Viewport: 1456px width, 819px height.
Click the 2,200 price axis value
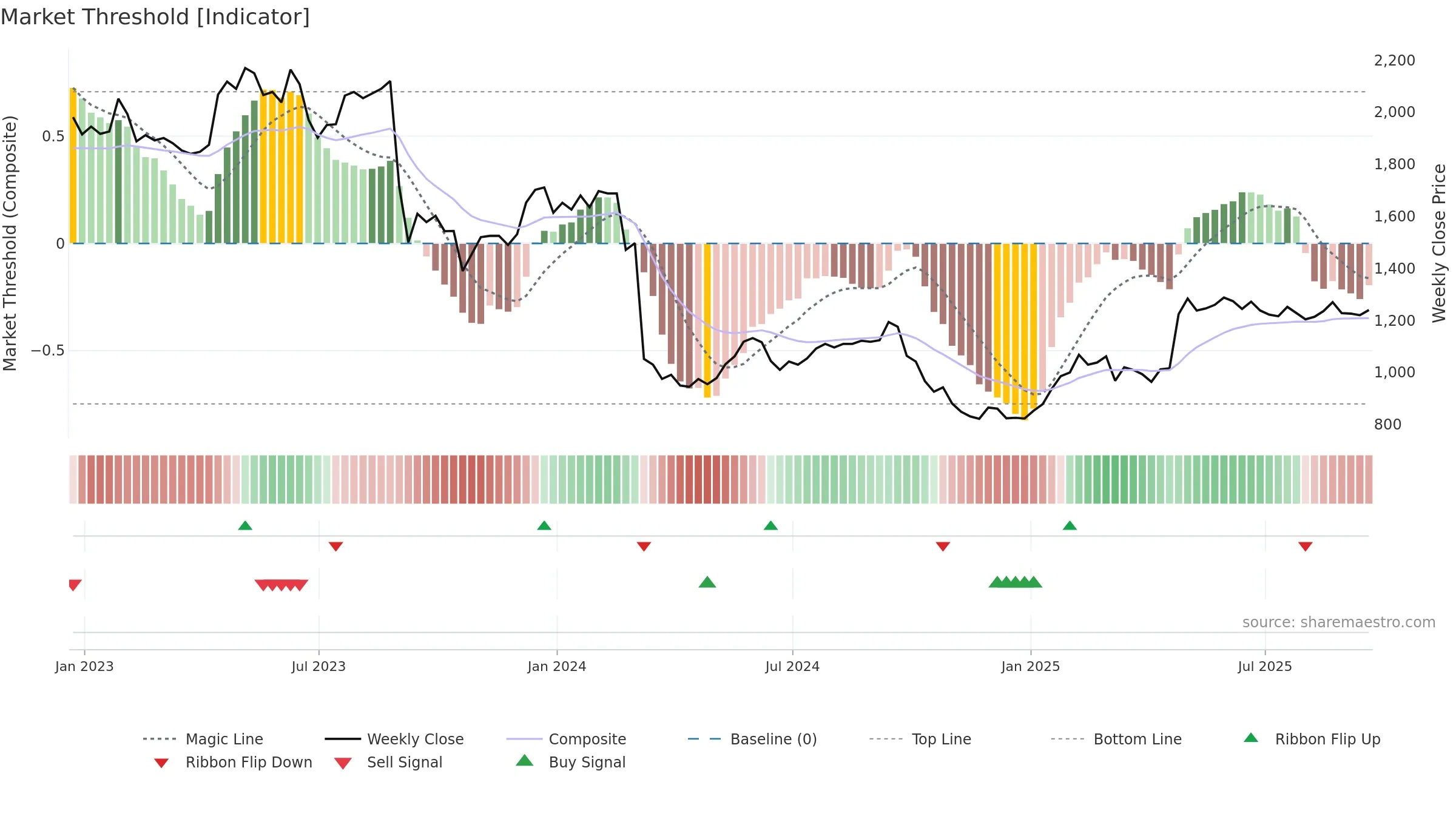(1395, 60)
